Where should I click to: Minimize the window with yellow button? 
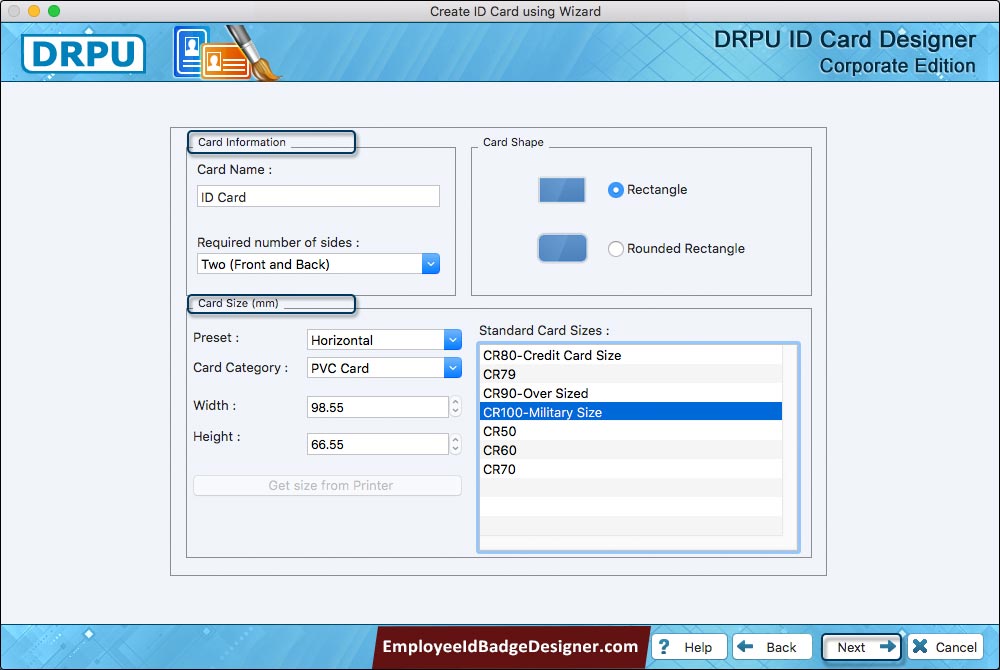(34, 11)
